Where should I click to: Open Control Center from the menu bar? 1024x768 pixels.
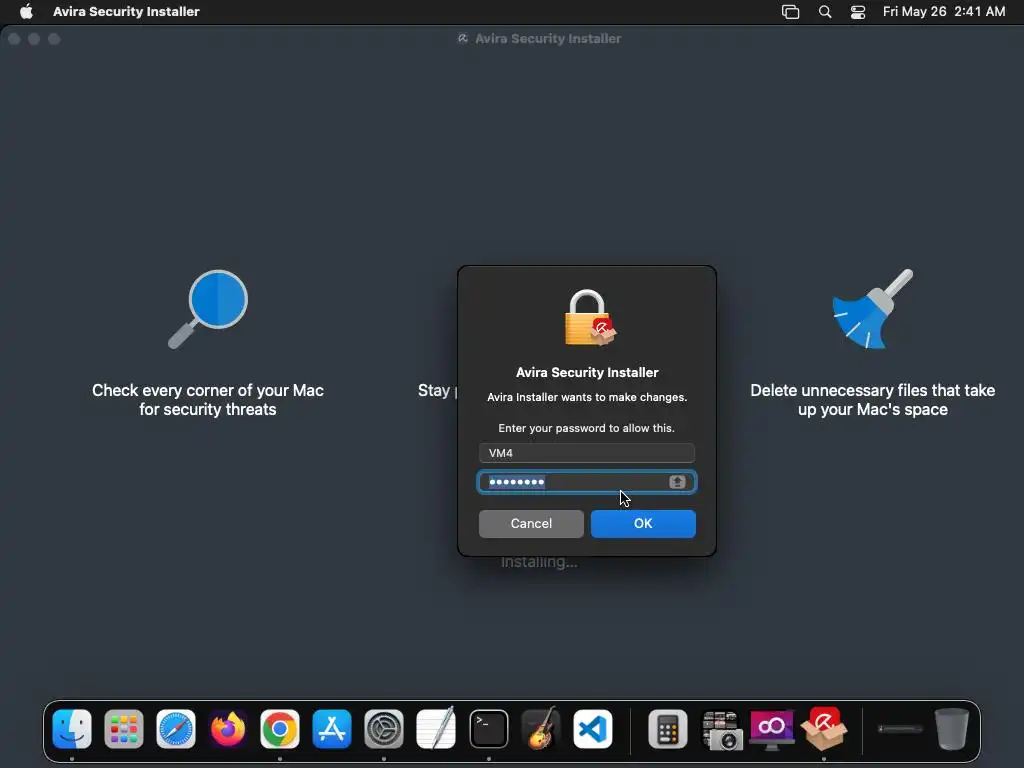[x=857, y=12]
